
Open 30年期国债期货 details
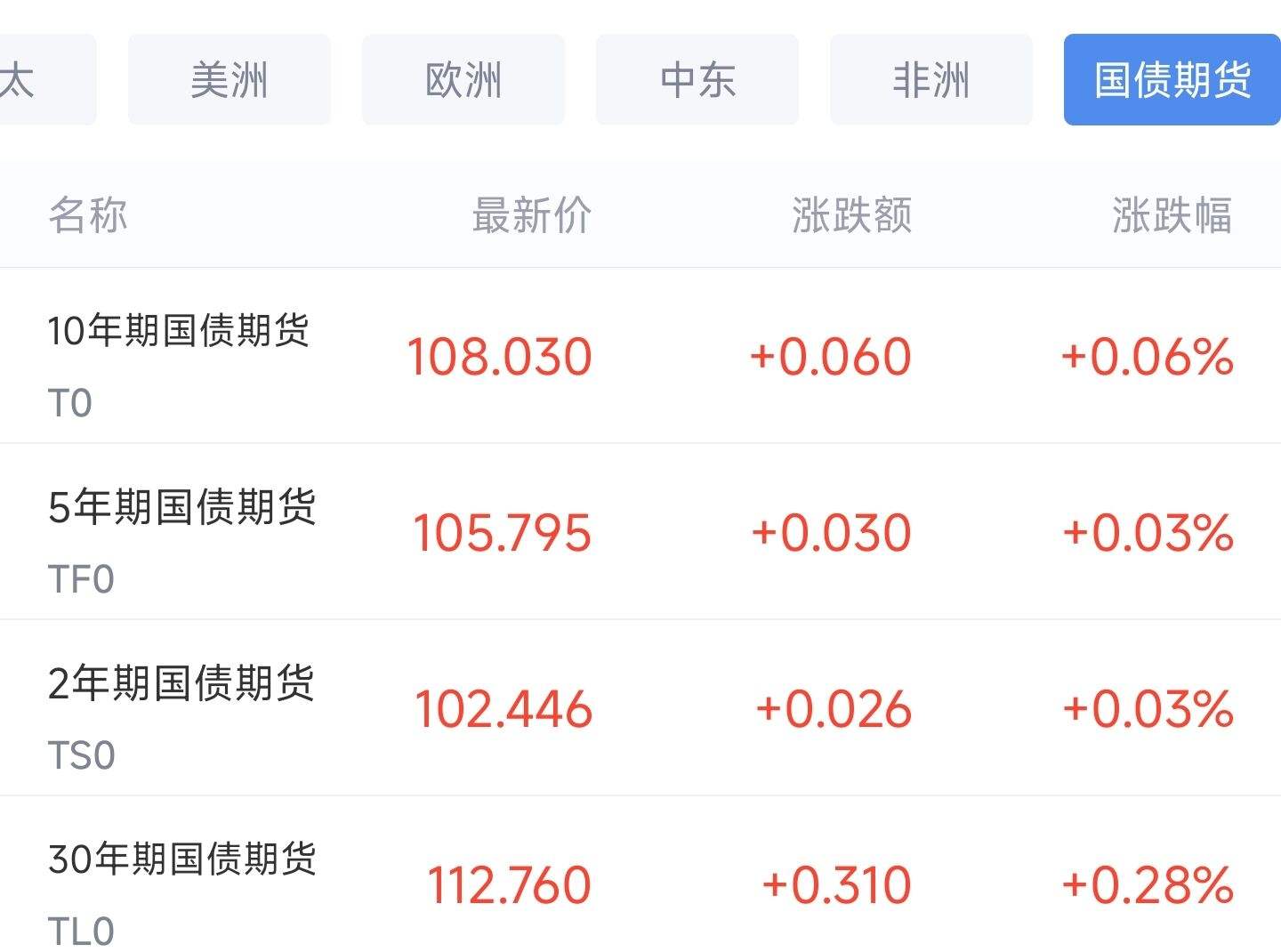click(x=181, y=859)
